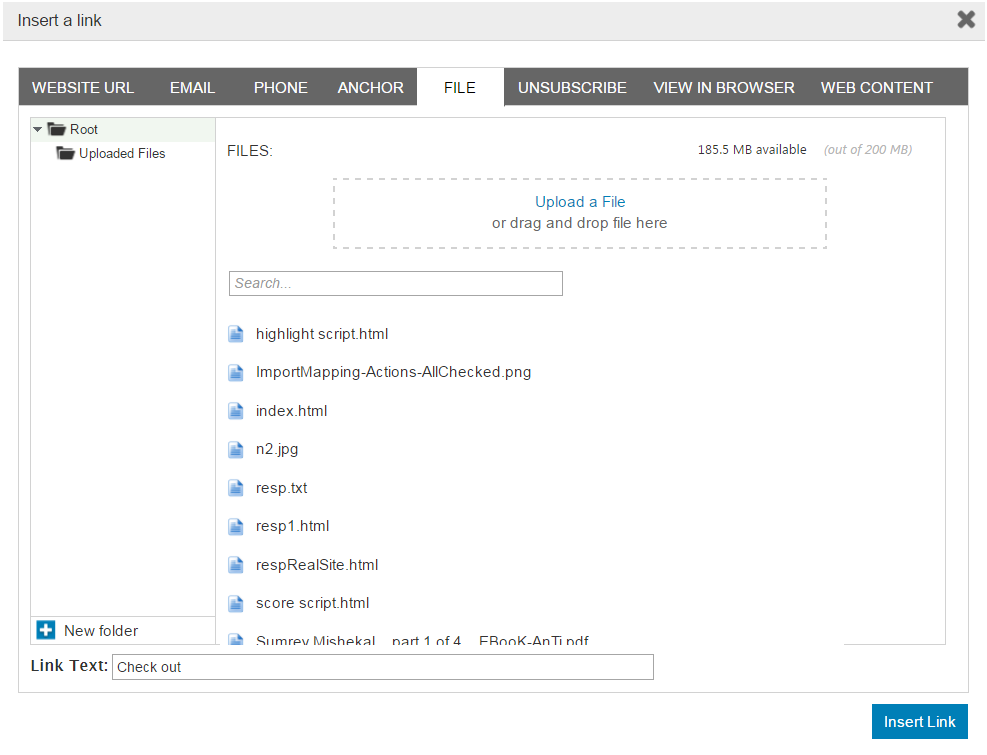Focus the file Search field
Screen dimensions: 987x755
click(395, 283)
